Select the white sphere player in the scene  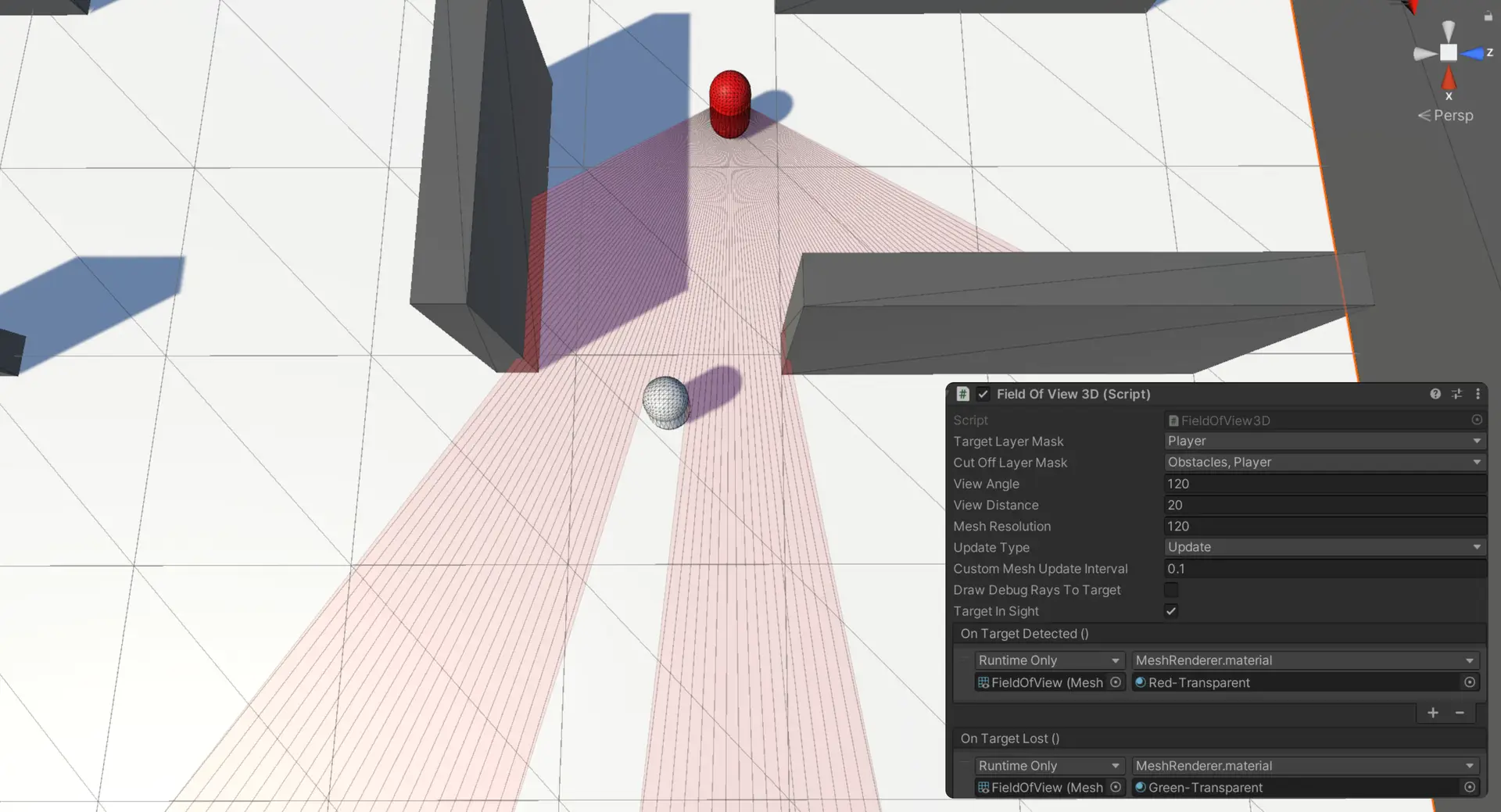[x=666, y=402]
